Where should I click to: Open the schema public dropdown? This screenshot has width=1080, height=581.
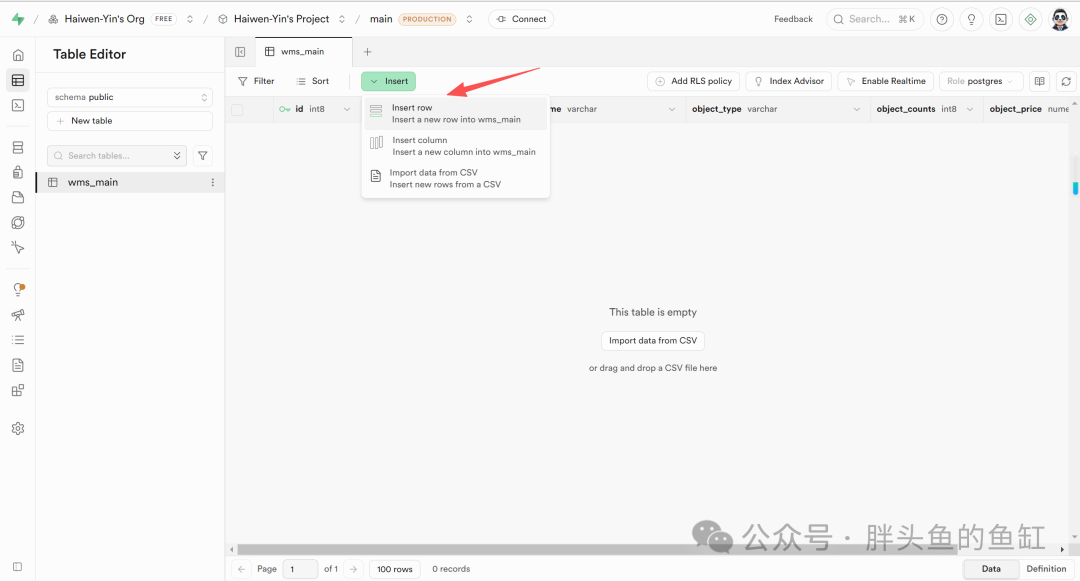tap(129, 97)
